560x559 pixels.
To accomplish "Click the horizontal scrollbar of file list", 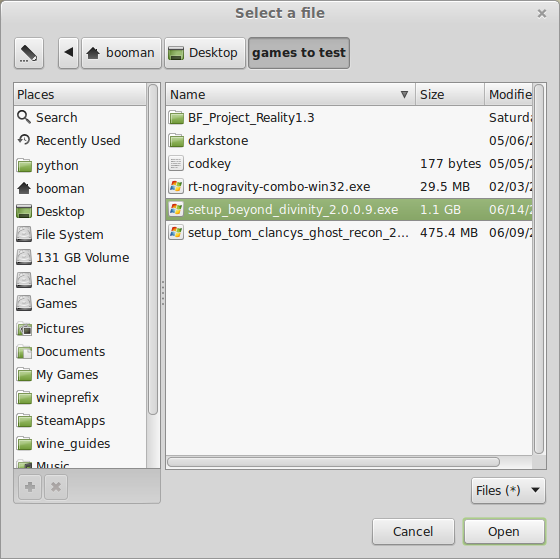I will pyautogui.click(x=333, y=462).
